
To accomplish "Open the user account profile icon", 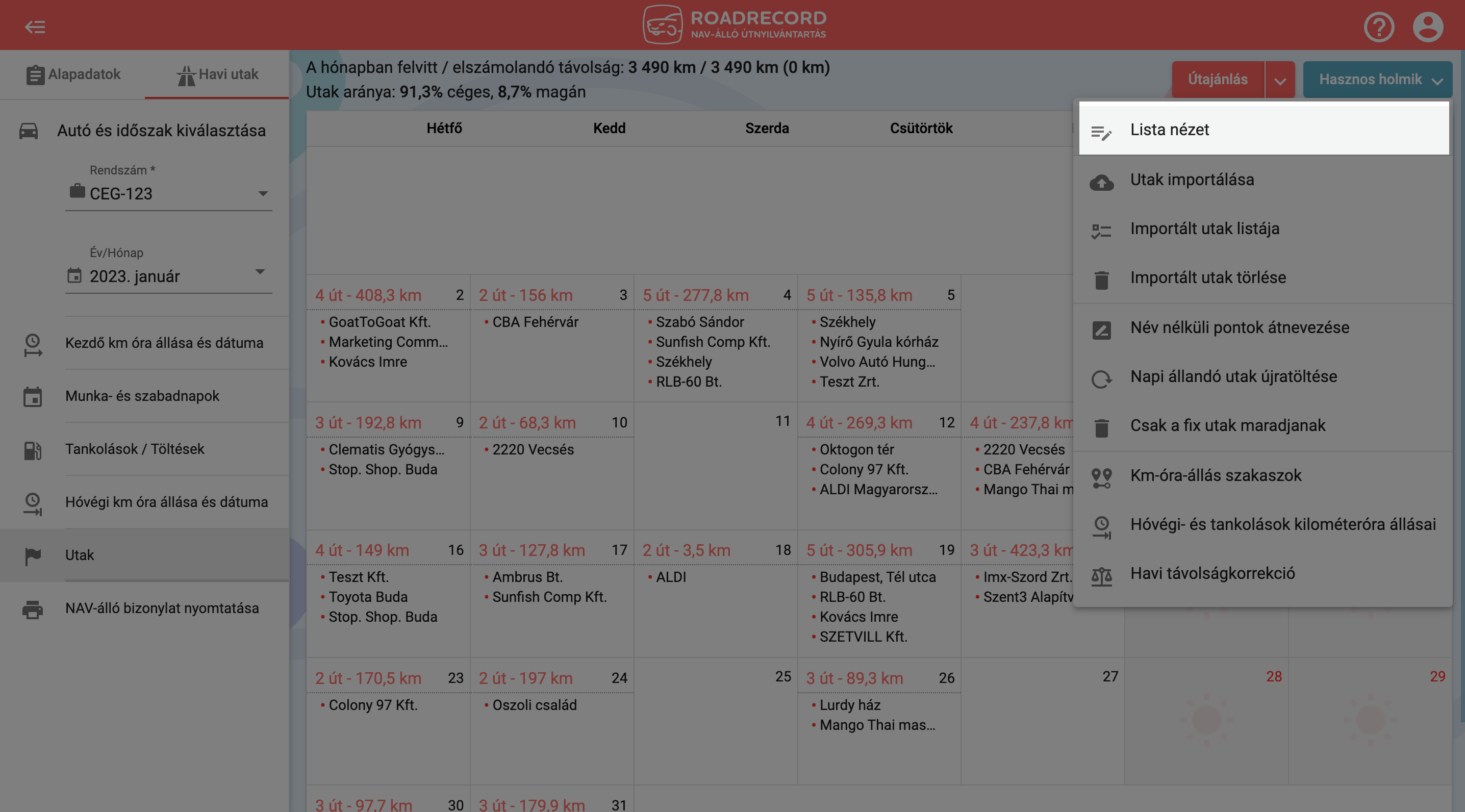I will [x=1427, y=27].
